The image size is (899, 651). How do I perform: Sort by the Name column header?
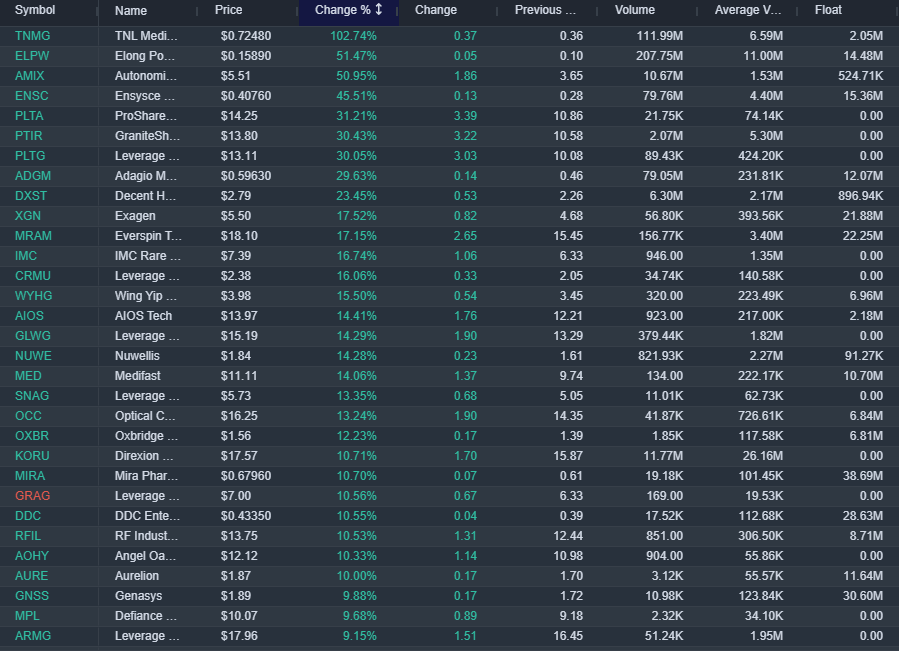(131, 11)
